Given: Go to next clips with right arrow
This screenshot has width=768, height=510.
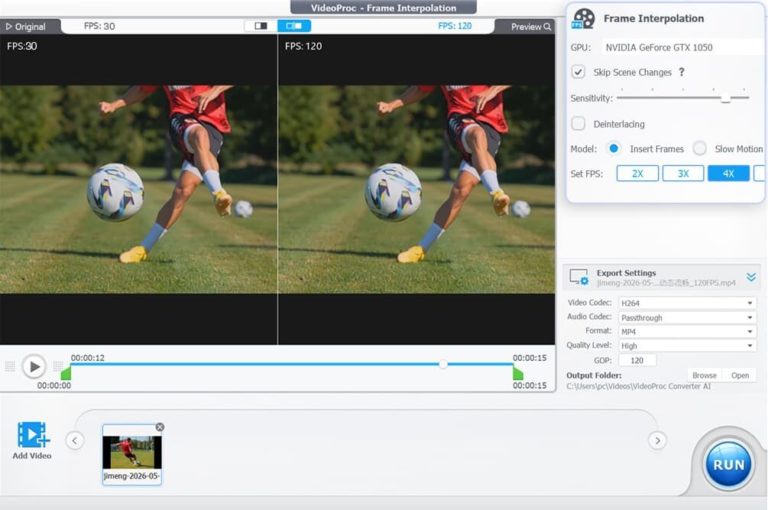Looking at the screenshot, I should tap(657, 440).
